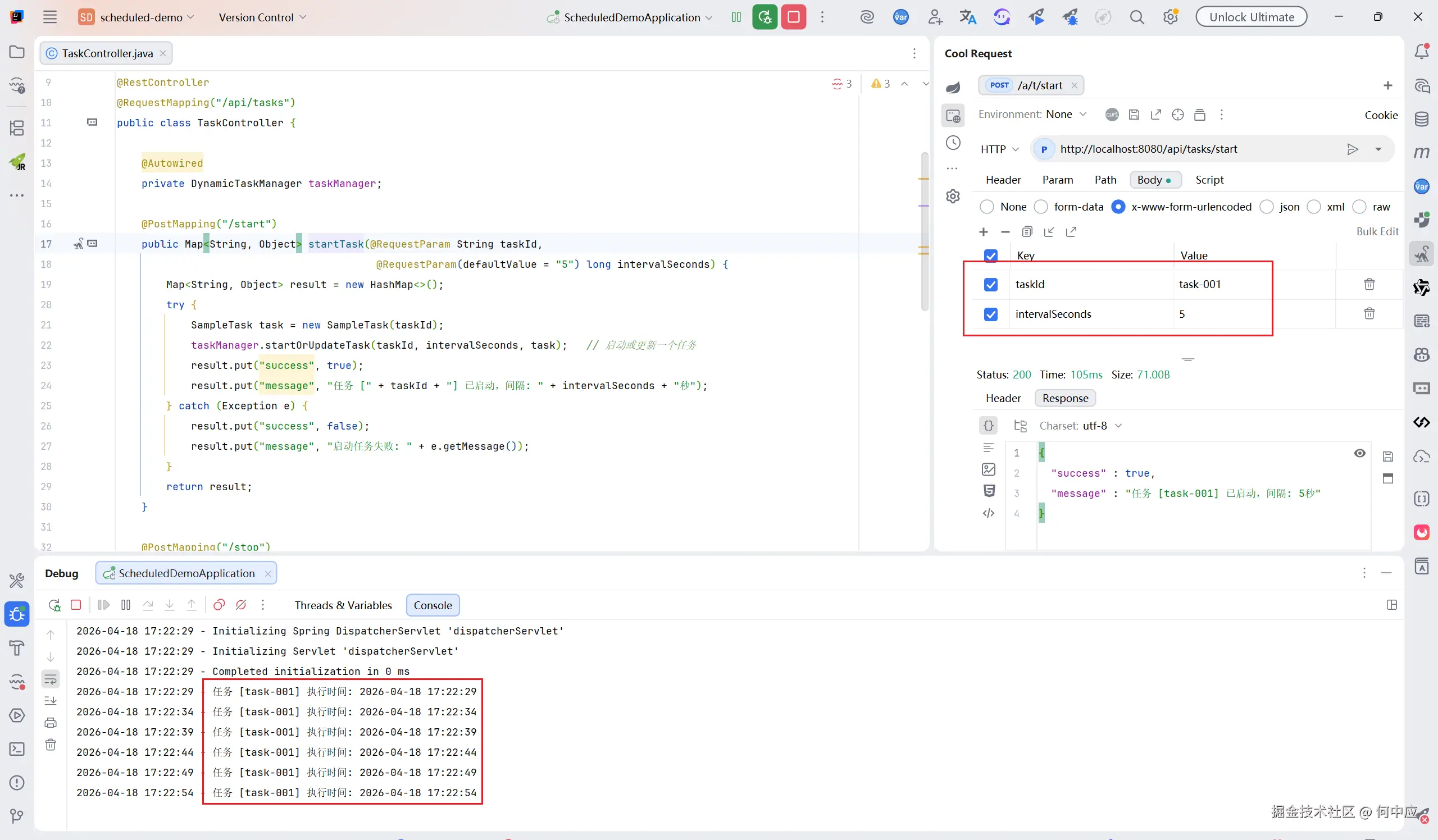The width and height of the screenshot is (1438, 840).
Task: Click the mute breakpoints icon in Debug toolbar
Action: pyautogui.click(x=241, y=605)
